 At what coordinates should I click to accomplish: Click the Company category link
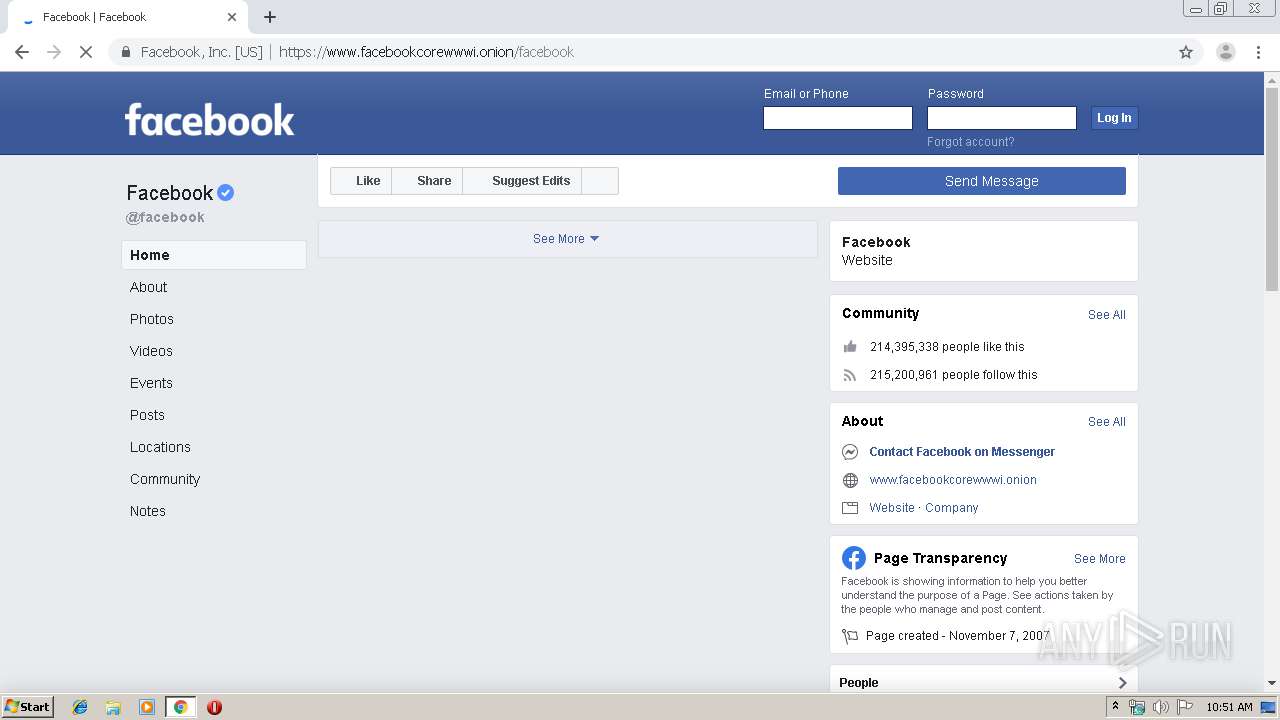pyautogui.click(x=952, y=508)
